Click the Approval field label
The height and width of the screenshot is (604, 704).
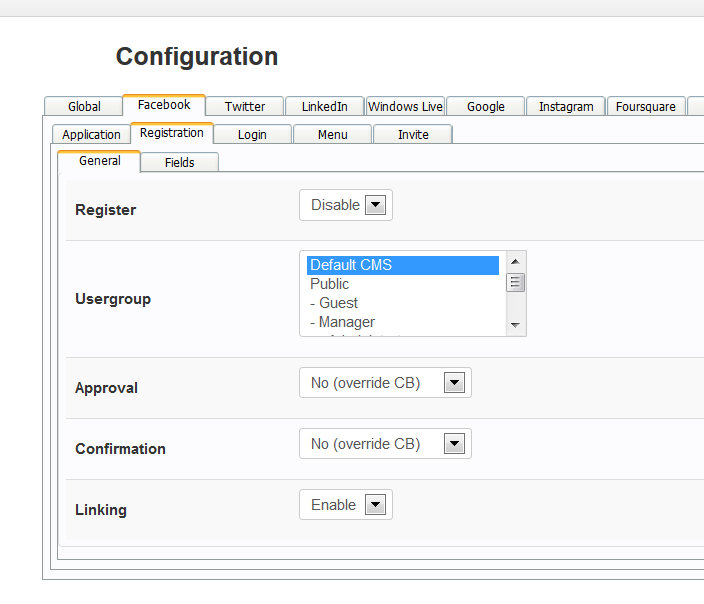pyautogui.click(x=106, y=388)
